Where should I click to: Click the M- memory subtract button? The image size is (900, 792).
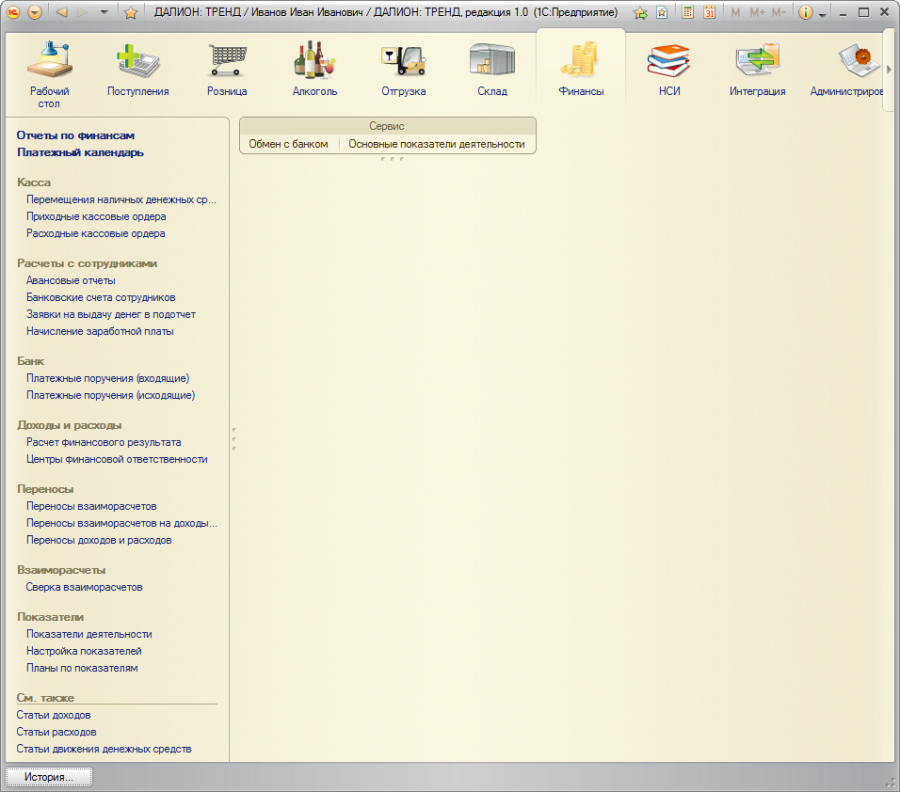(778, 13)
